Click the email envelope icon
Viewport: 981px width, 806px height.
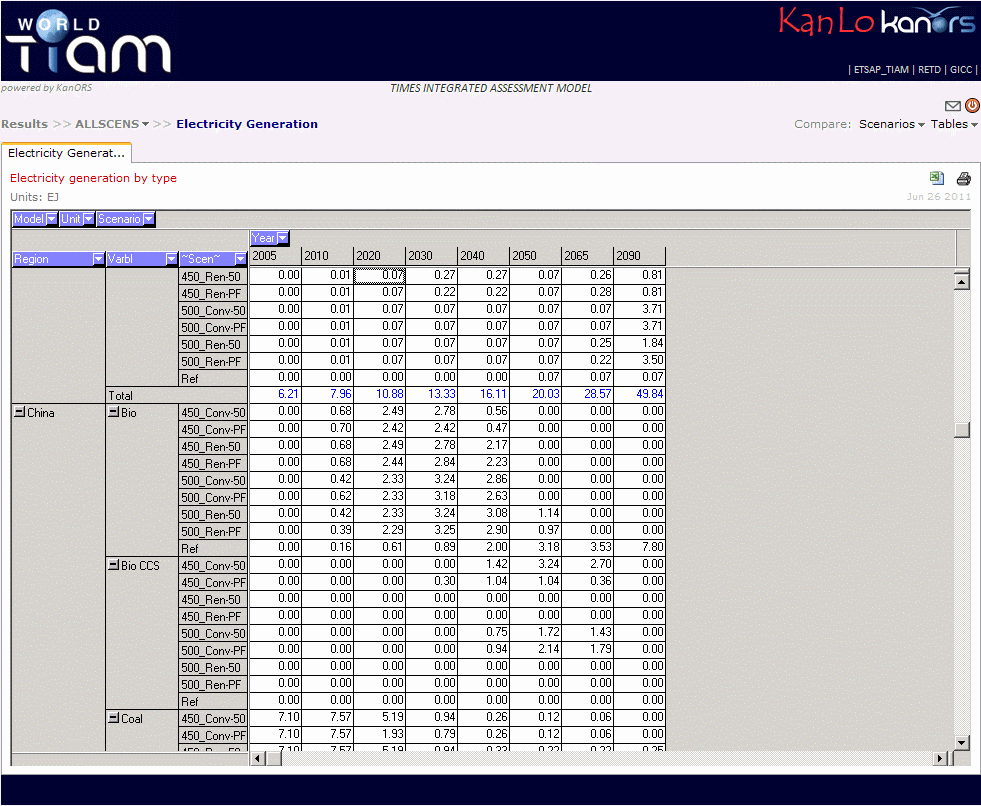(952, 106)
